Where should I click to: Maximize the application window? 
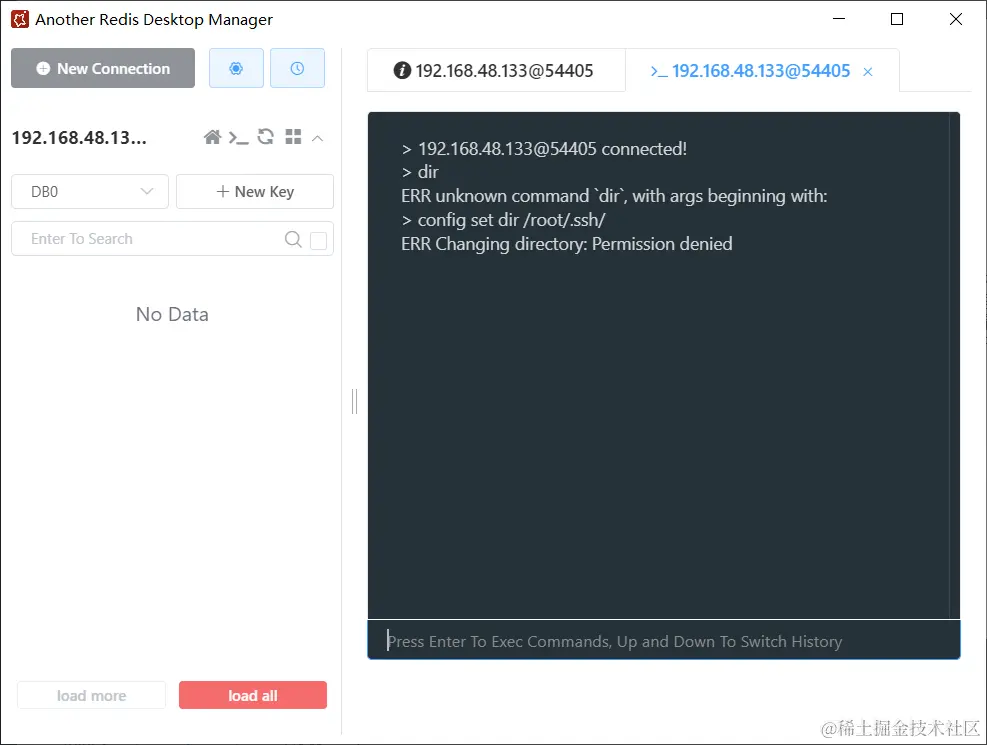pos(897,20)
